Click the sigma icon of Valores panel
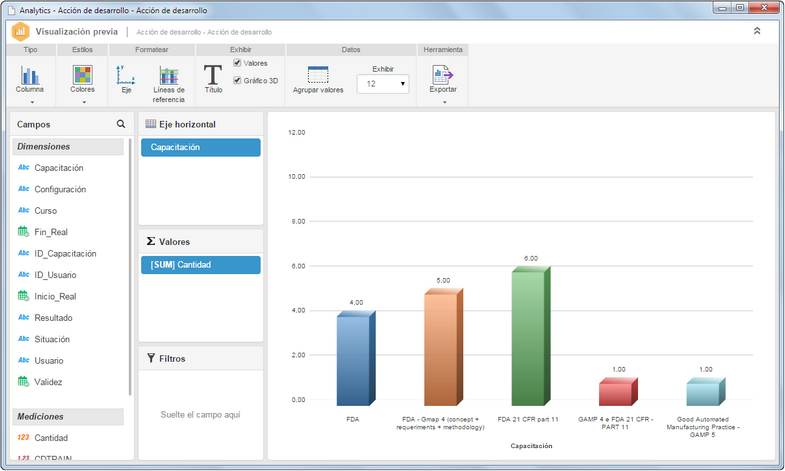The width and height of the screenshot is (785, 471). coord(151,241)
